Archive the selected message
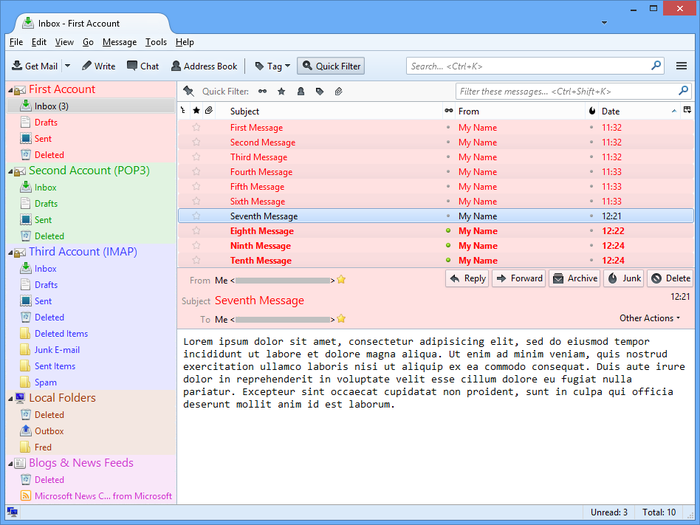The width and height of the screenshot is (700, 525). point(575,278)
